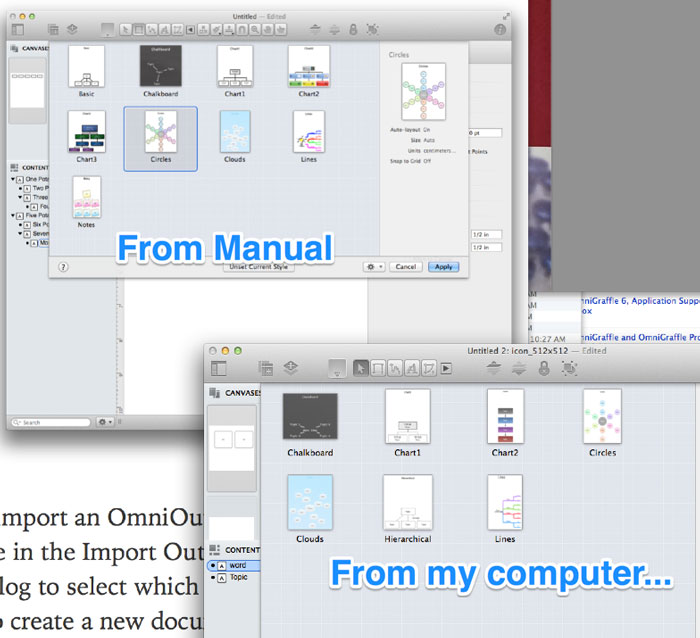
Task: Click New Canvas icon in Untitled 2 window
Action: pos(266,368)
